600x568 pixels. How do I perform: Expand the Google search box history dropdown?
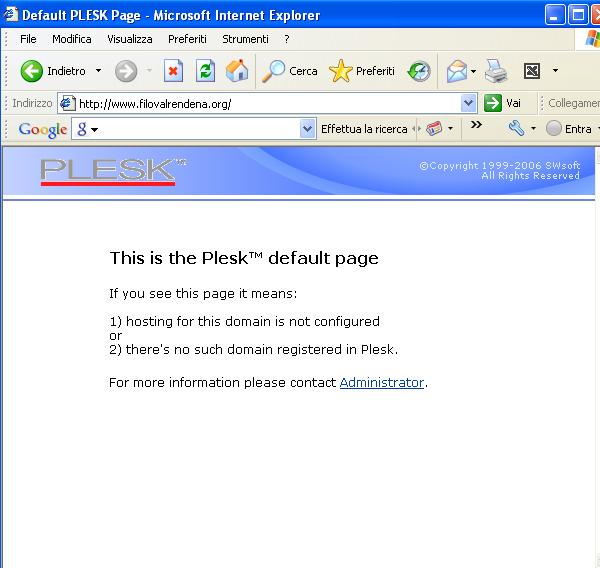tap(307, 129)
